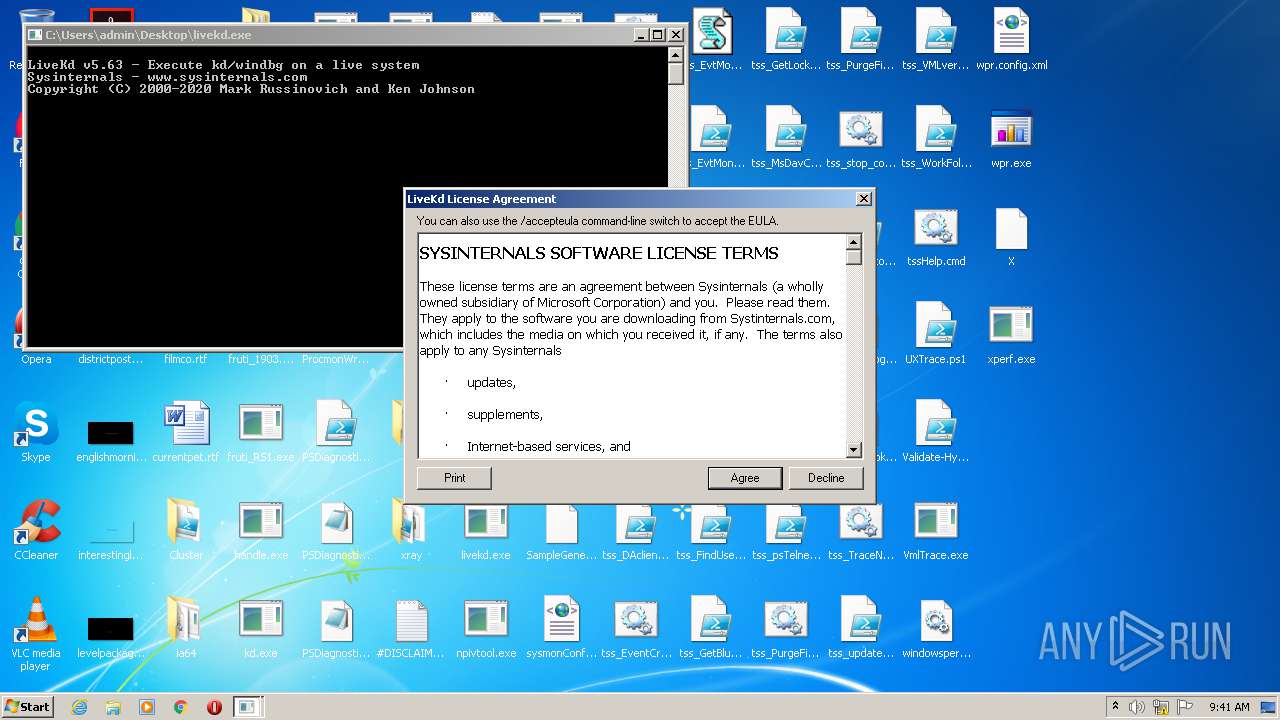
Task: Select the windowsper... file icon
Action: pos(936,629)
